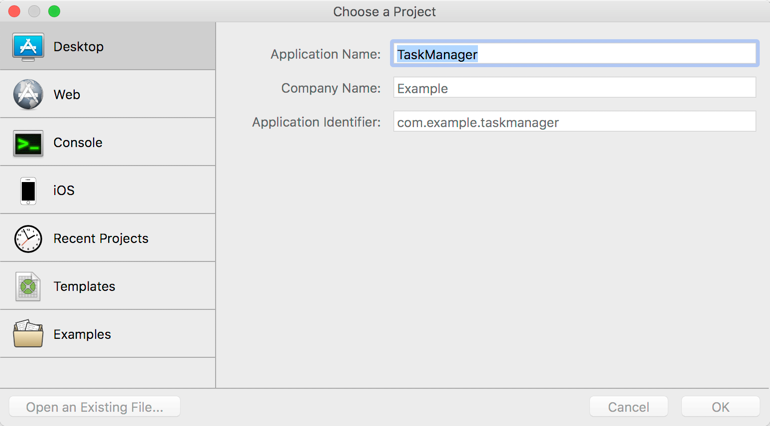The image size is (770, 426).
Task: Click the Application Identifier field
Action: 574,122
